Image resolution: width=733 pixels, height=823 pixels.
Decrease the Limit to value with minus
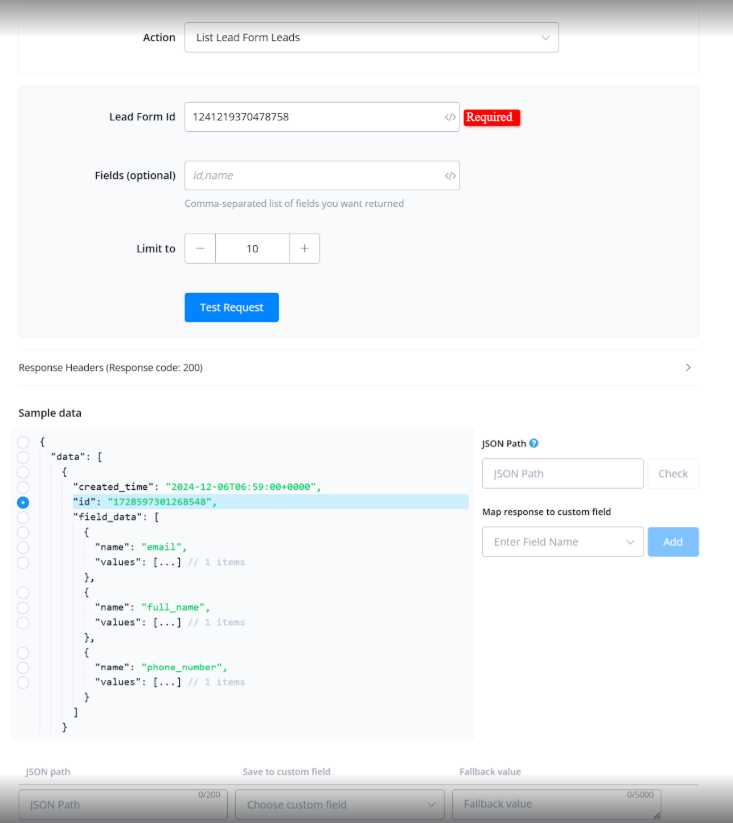(200, 249)
